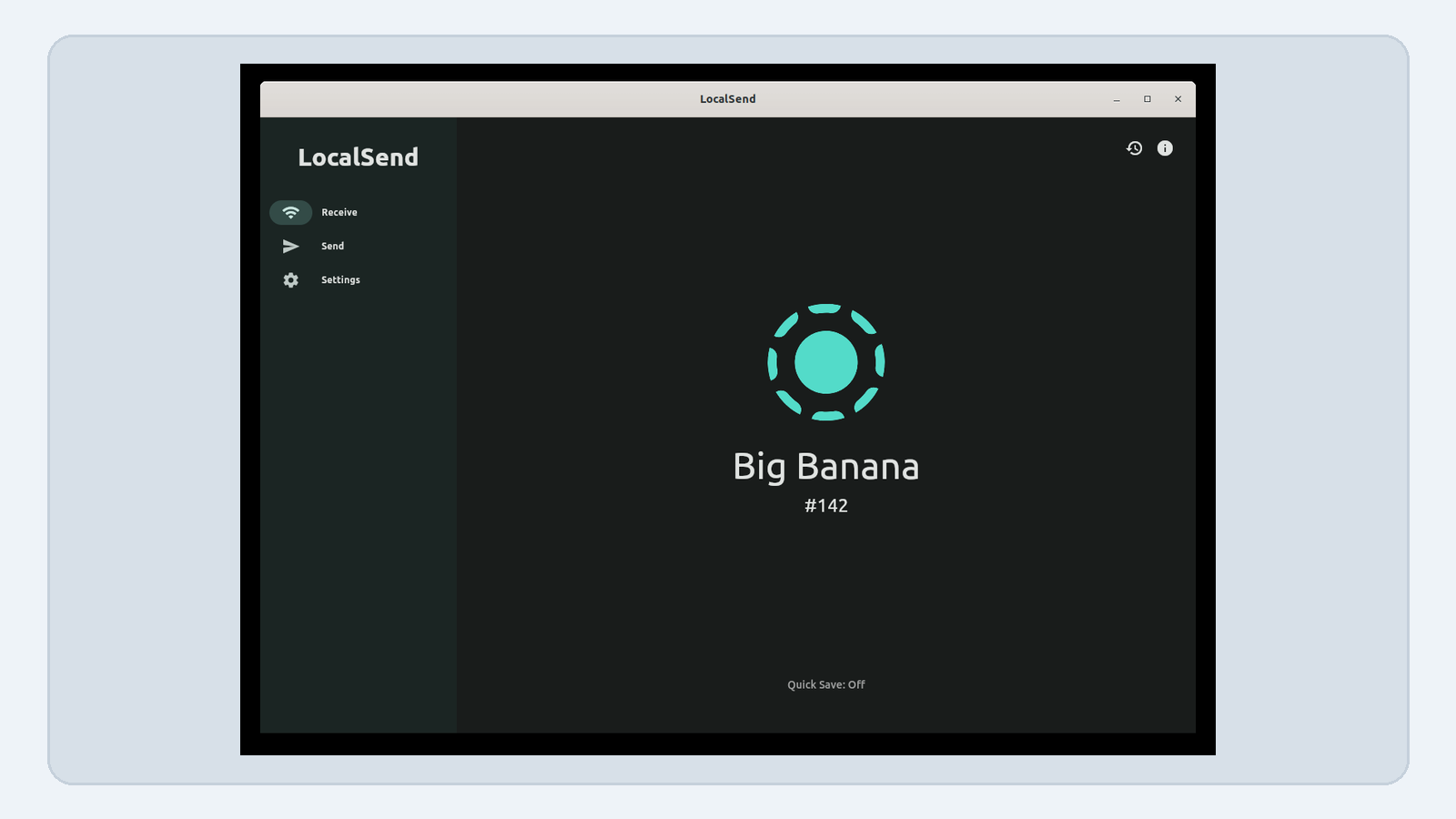Open the transfer history icon
The width and height of the screenshot is (1456, 819).
click(1134, 148)
